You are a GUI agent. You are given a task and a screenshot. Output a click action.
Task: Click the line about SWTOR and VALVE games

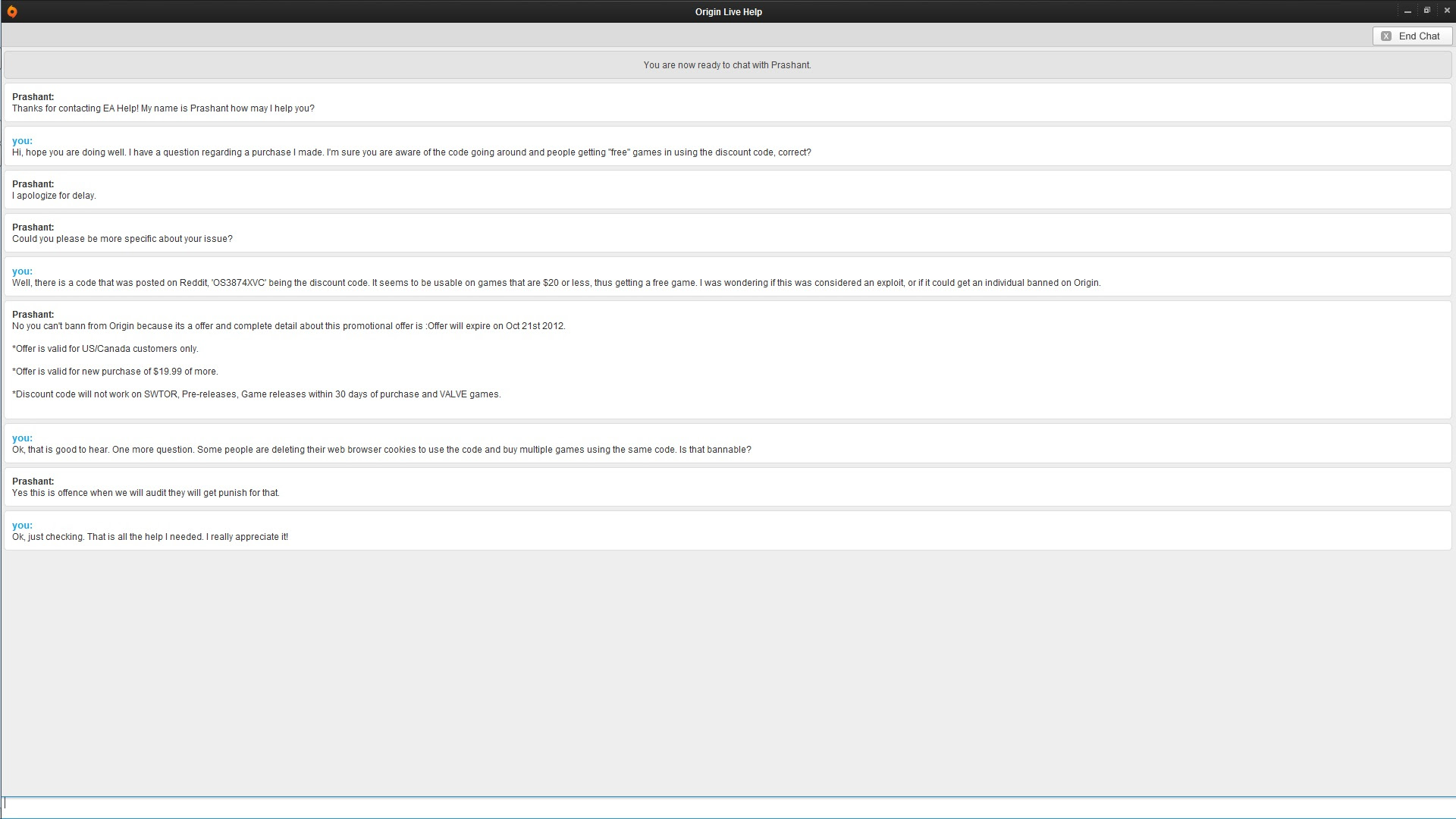[x=256, y=394]
